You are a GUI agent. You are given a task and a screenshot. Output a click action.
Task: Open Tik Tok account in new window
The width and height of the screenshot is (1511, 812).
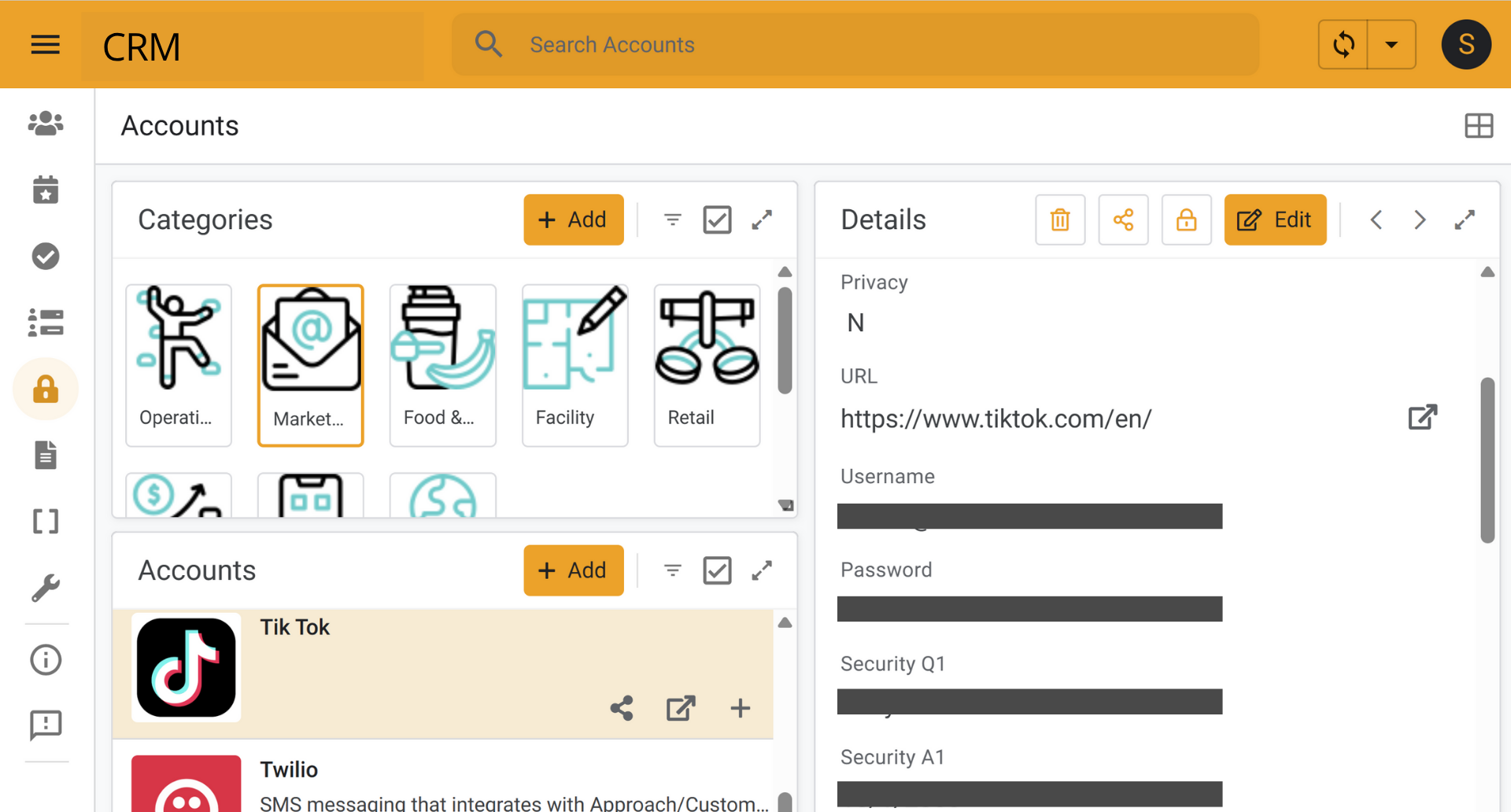click(681, 708)
